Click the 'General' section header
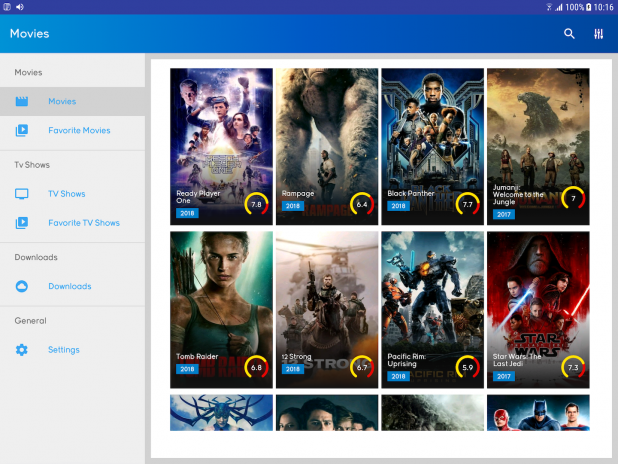 [30, 321]
